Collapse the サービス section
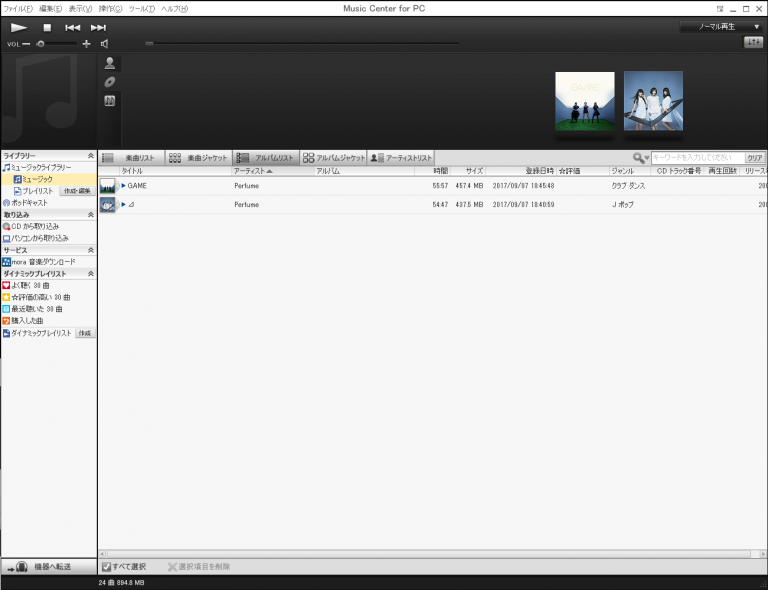The height and width of the screenshot is (590, 768). tap(91, 250)
